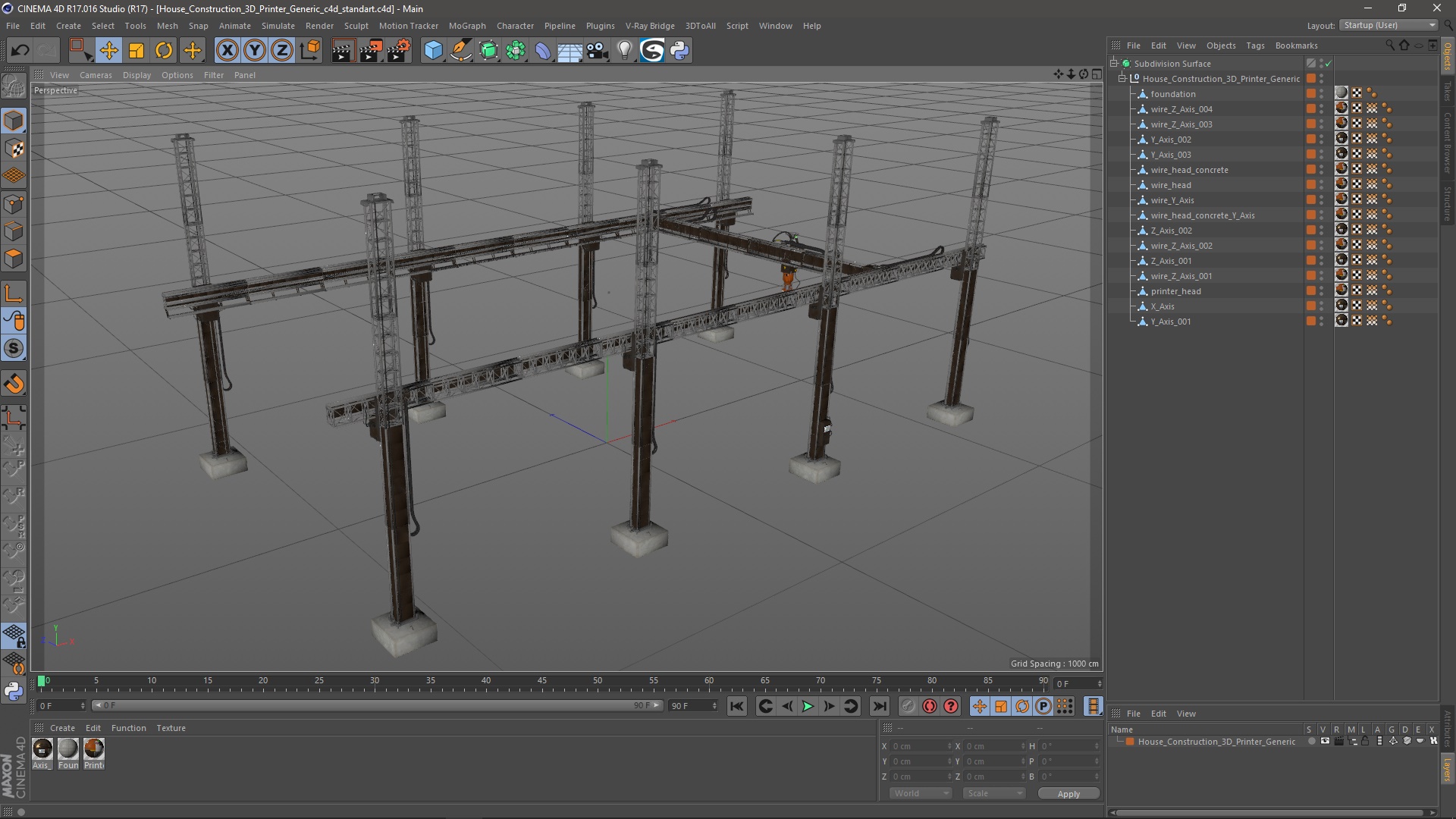1456x819 pixels.
Task: Open the MoGraph menu
Action: [466, 26]
